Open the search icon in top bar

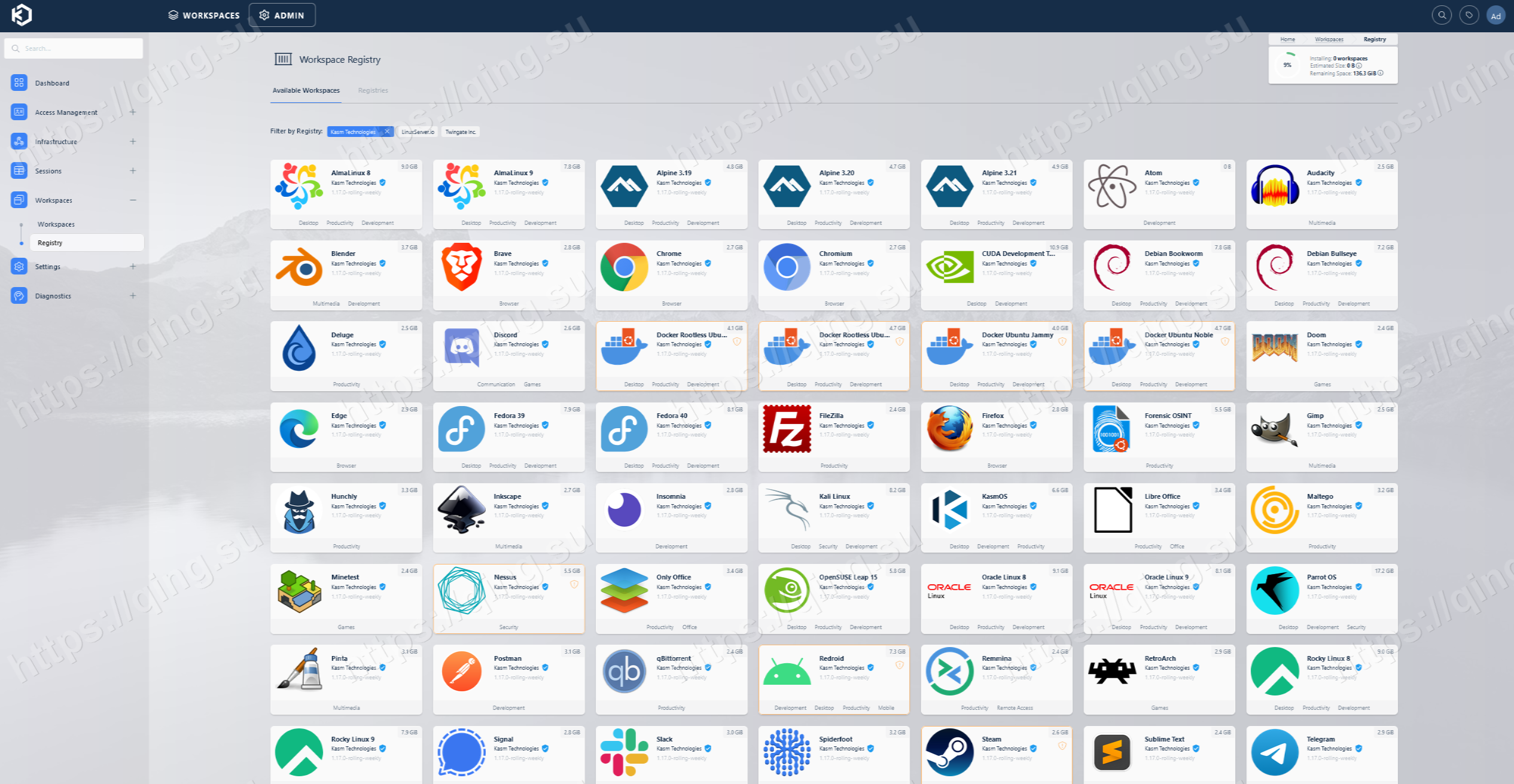click(x=1442, y=16)
